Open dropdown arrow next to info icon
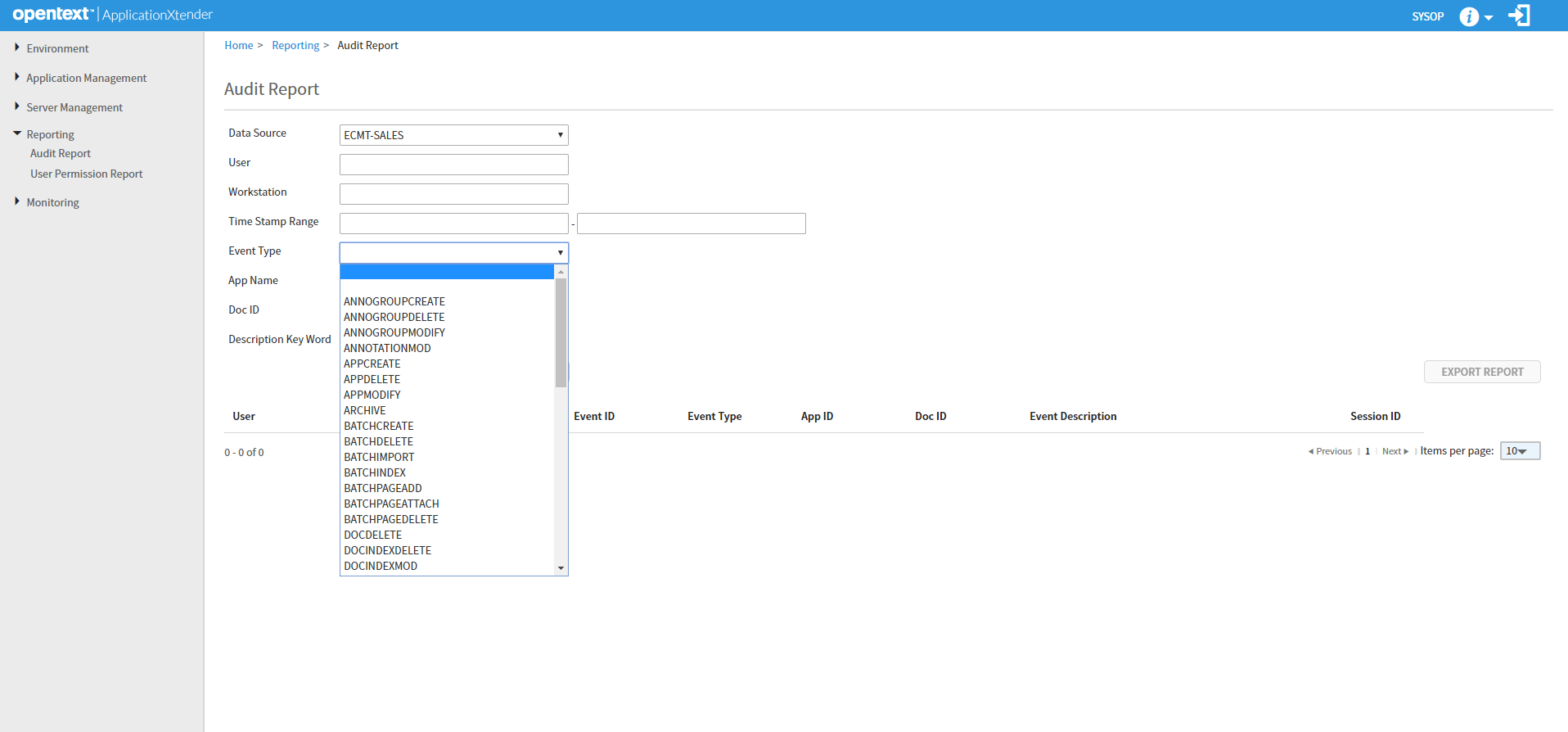 pyautogui.click(x=1489, y=18)
